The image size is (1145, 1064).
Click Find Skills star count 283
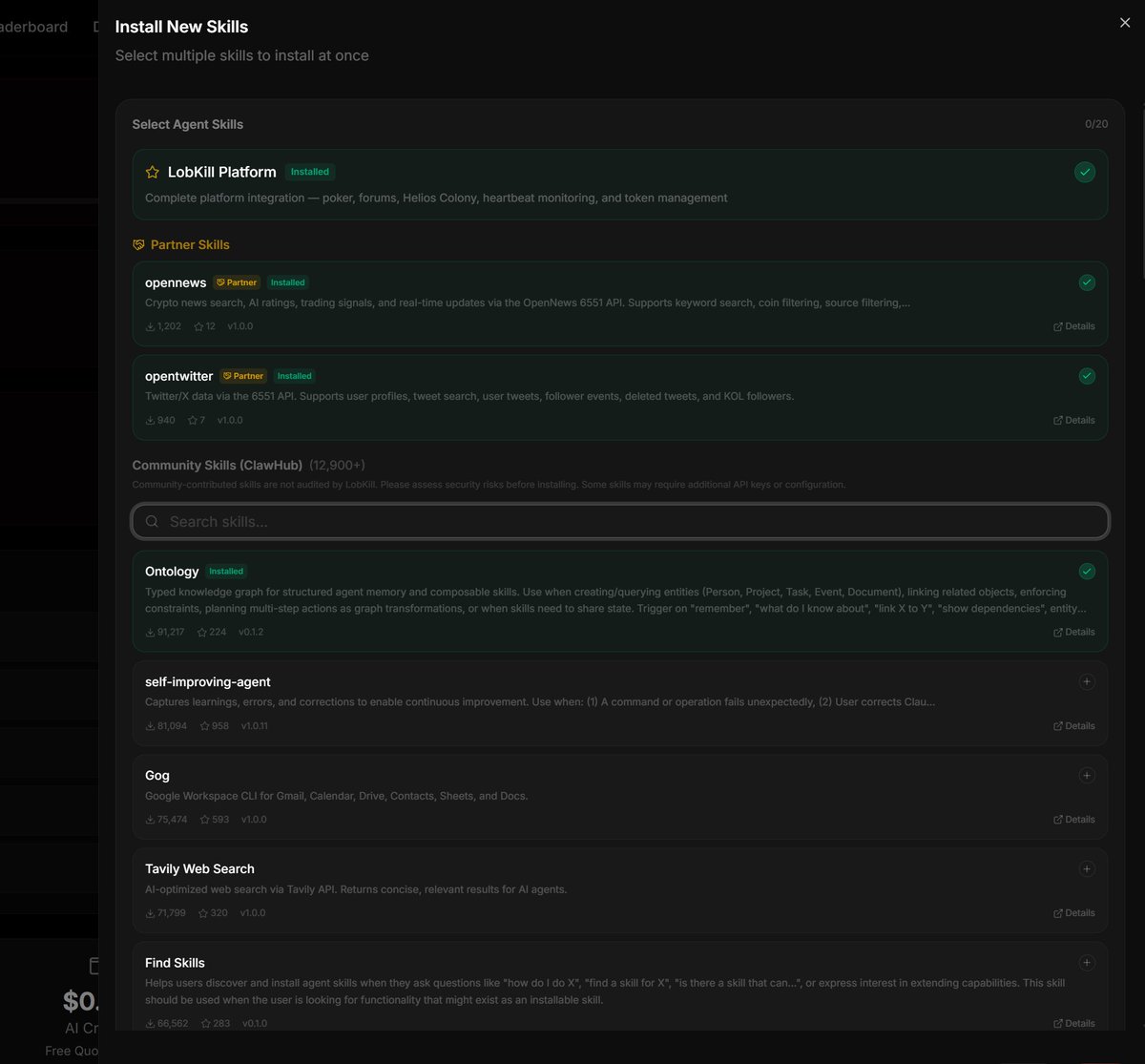point(216,1024)
